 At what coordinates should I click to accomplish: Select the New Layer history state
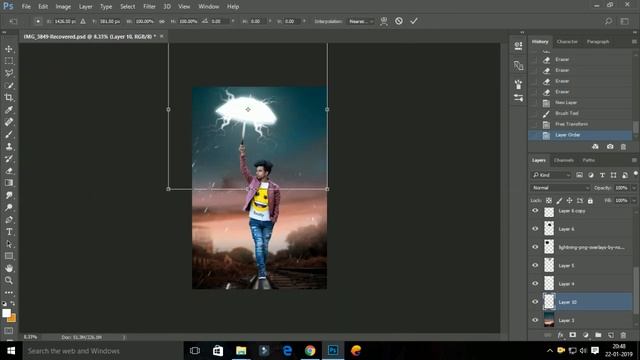(580, 102)
